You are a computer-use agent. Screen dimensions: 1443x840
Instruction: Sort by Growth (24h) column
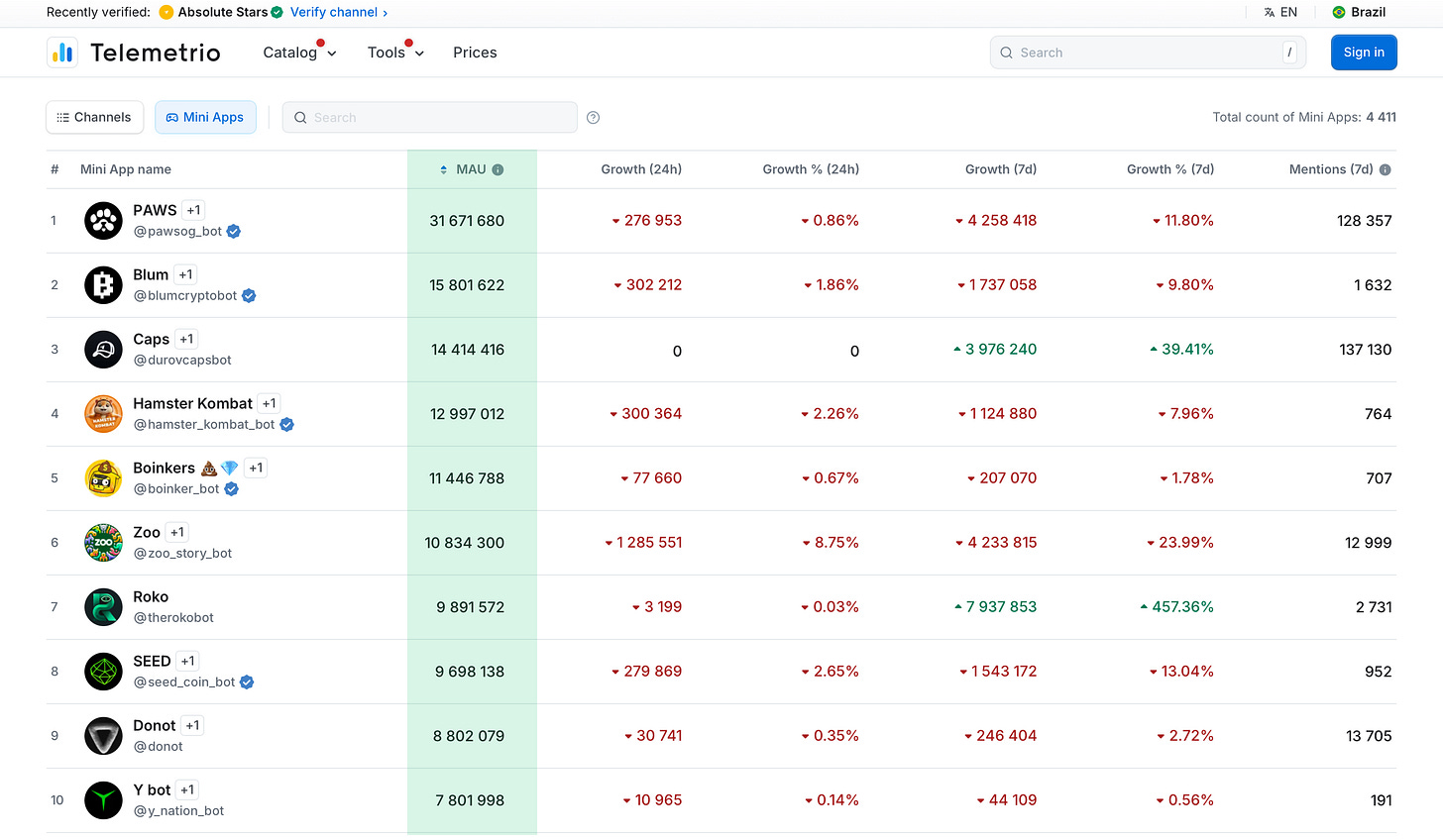641,169
